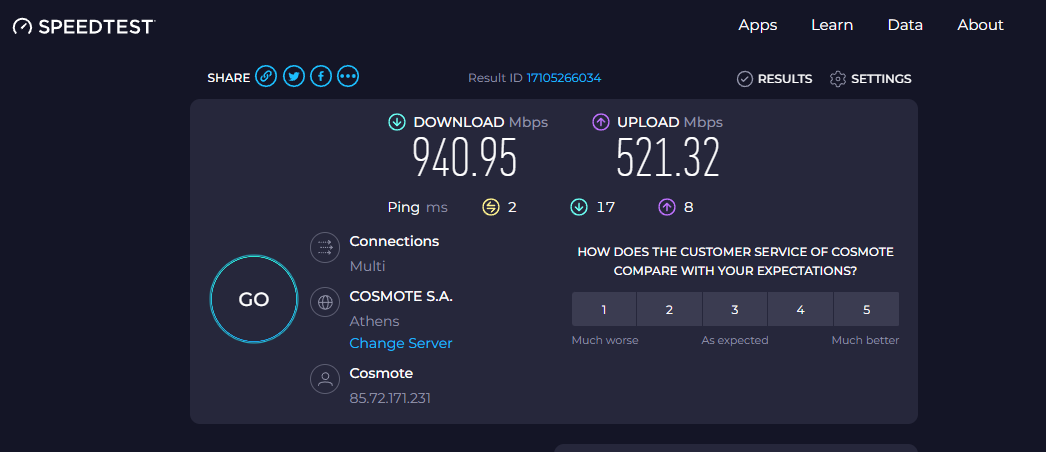This screenshot has width=1046, height=452.
Task: Click the ISP user profile icon
Action: 326,379
